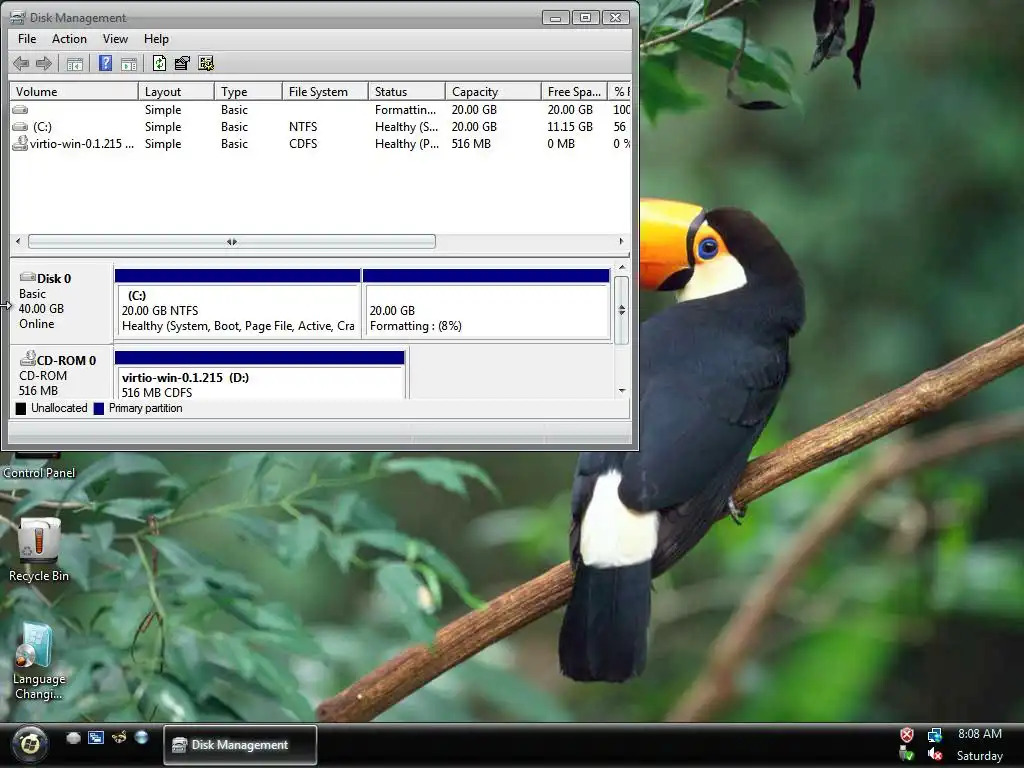Click the black Unallocated legend swatch

coord(21,408)
